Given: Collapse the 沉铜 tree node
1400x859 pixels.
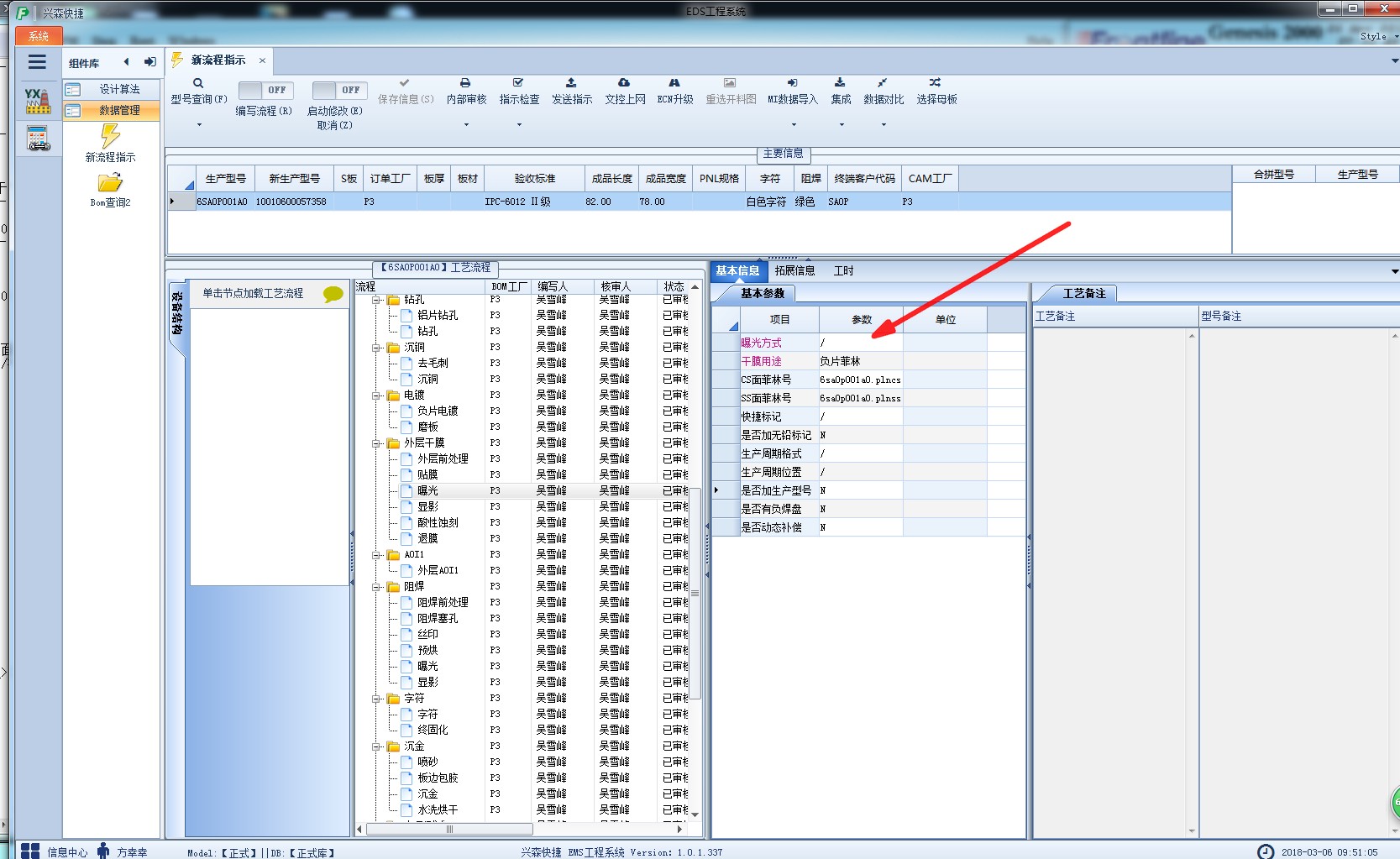Looking at the screenshot, I should point(377,348).
